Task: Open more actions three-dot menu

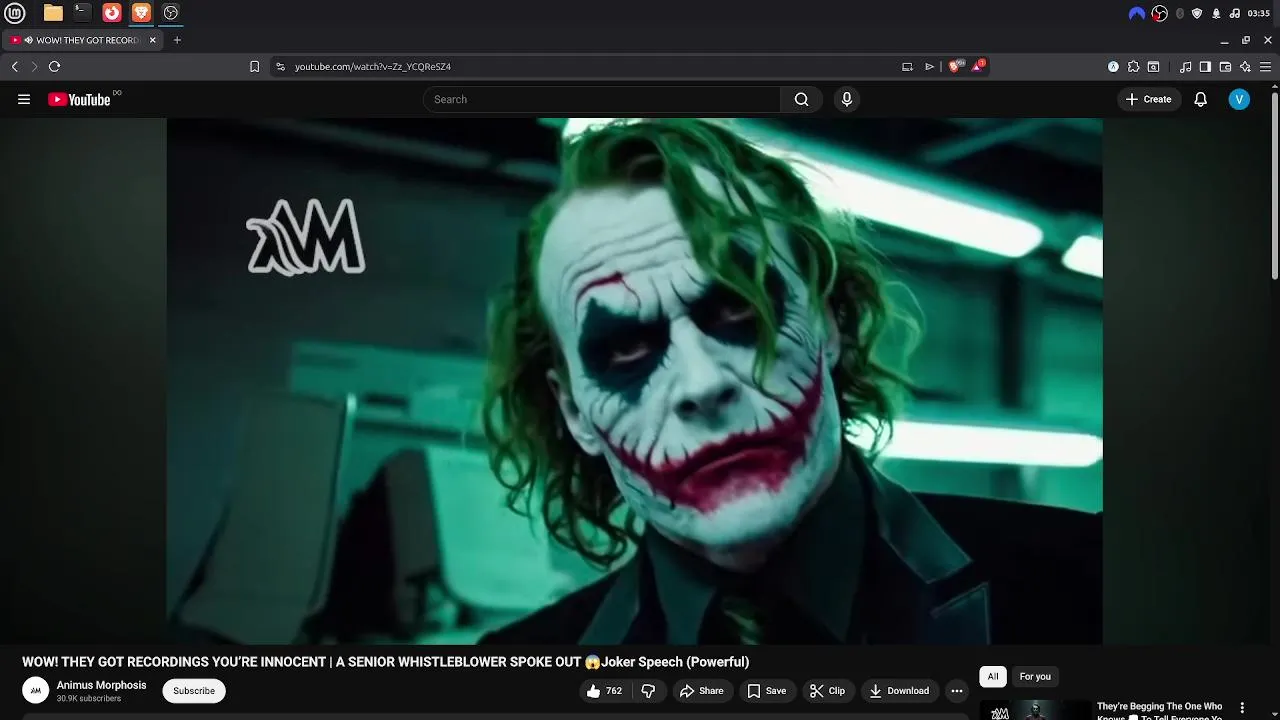Action: pyautogui.click(x=957, y=691)
